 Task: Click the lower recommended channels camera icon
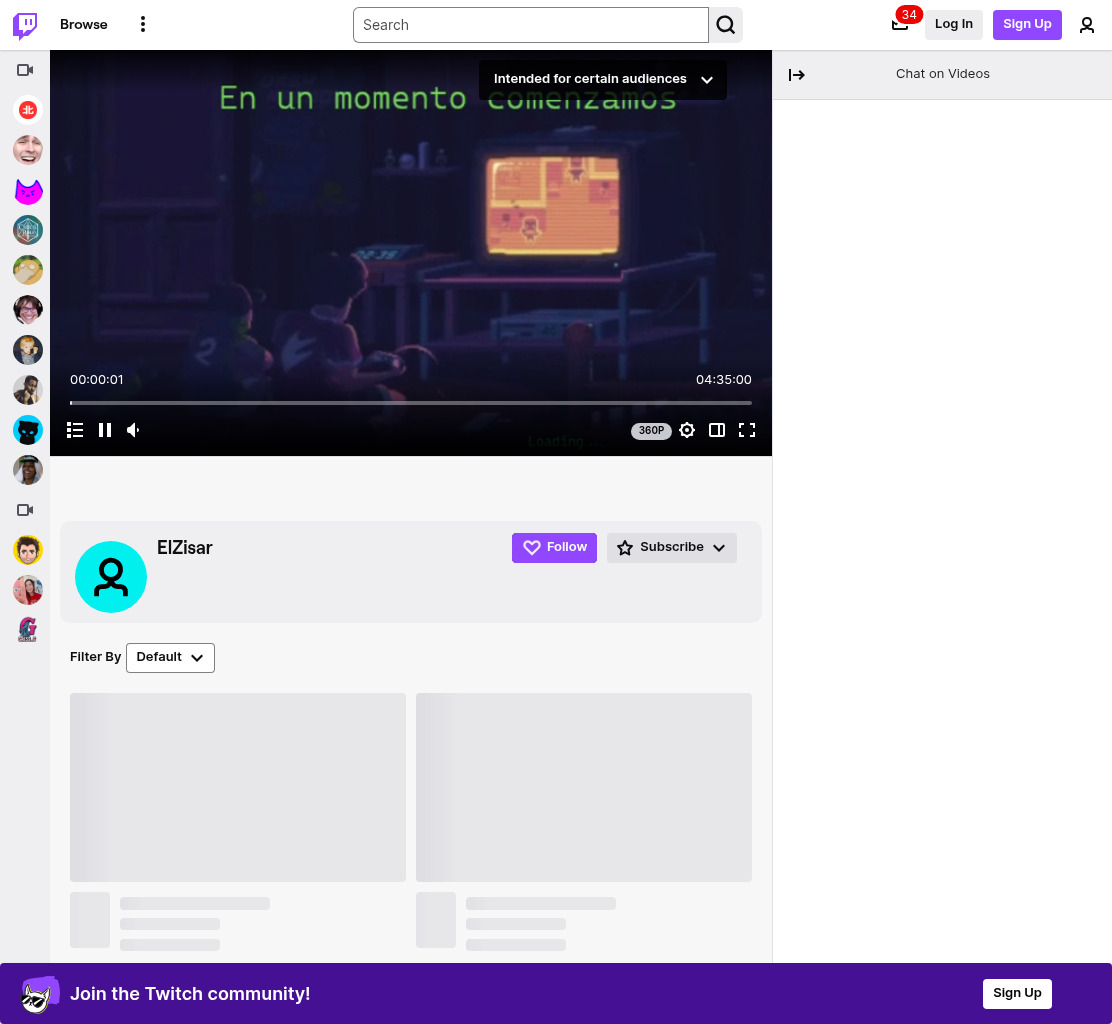[x=26, y=510]
